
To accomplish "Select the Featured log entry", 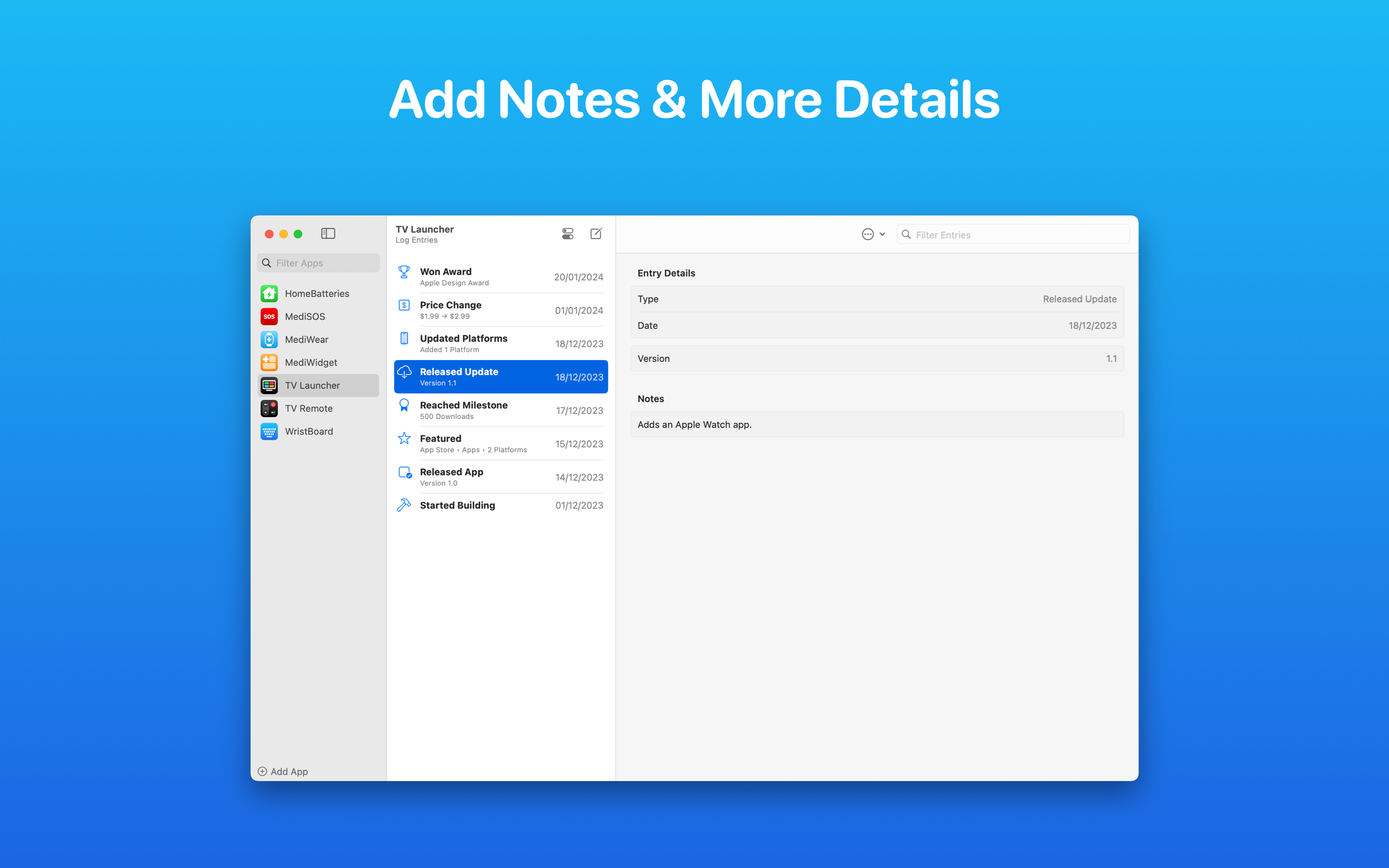I will click(x=499, y=443).
